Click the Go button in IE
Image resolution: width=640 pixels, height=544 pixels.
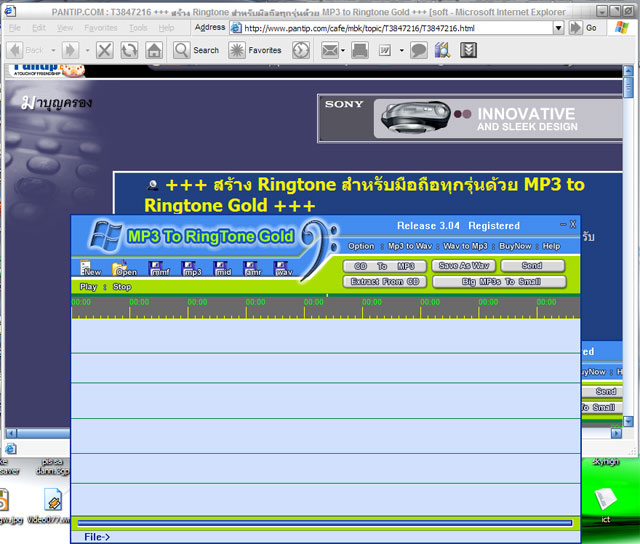584,28
